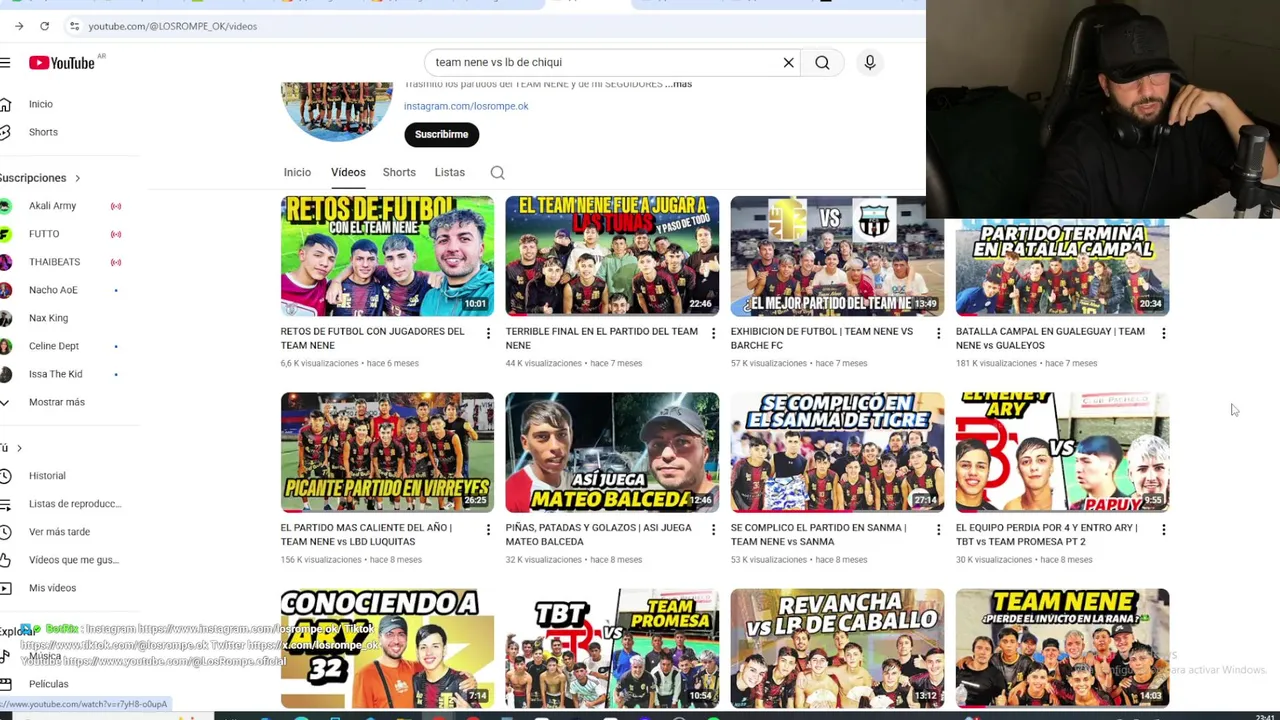Open options for PIÑAS, PATADAS Y GOLAZOS video
Viewport: 1280px width, 720px height.
pyautogui.click(x=713, y=529)
